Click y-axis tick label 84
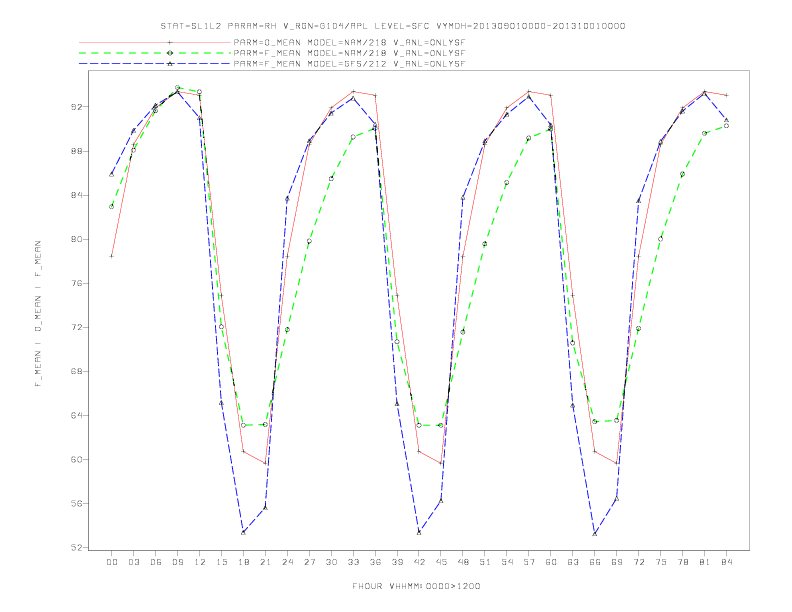 77,195
